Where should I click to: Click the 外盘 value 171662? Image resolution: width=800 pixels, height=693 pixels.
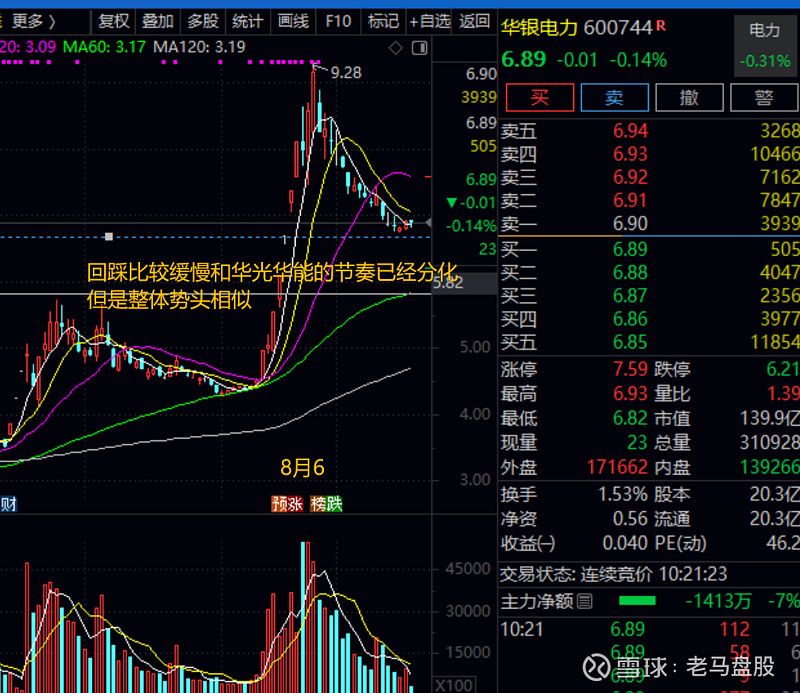coord(617,466)
